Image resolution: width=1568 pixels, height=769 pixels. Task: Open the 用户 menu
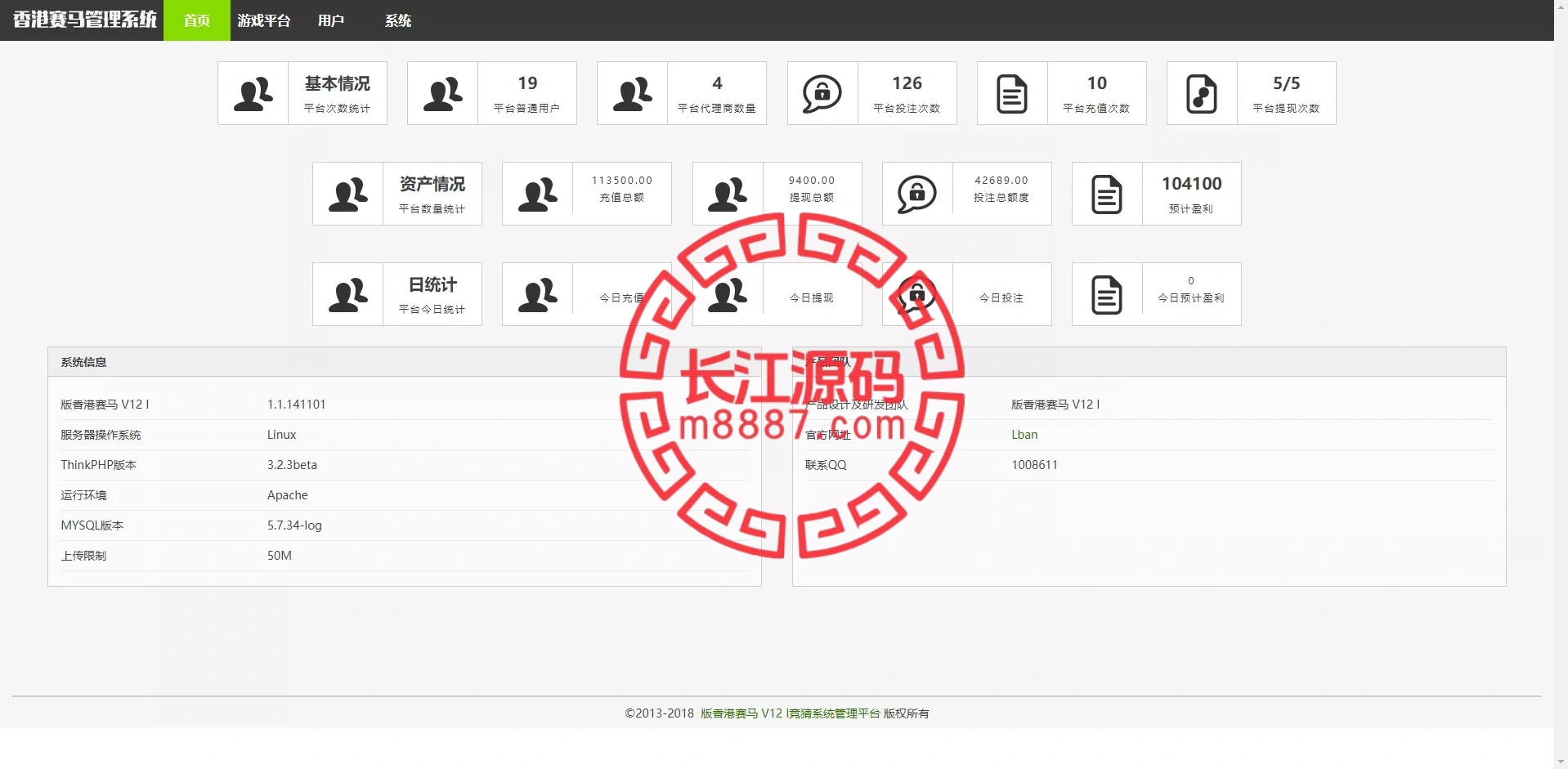point(331,20)
